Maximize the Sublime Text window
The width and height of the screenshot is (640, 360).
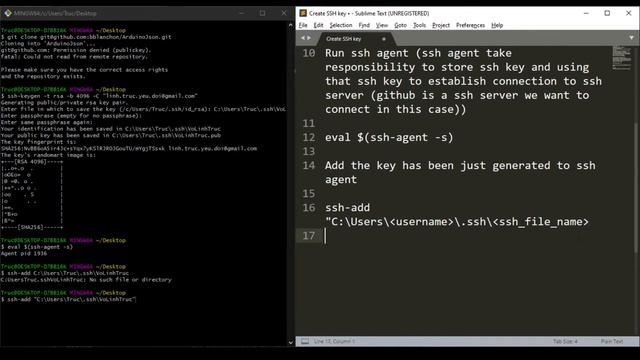[607, 13]
